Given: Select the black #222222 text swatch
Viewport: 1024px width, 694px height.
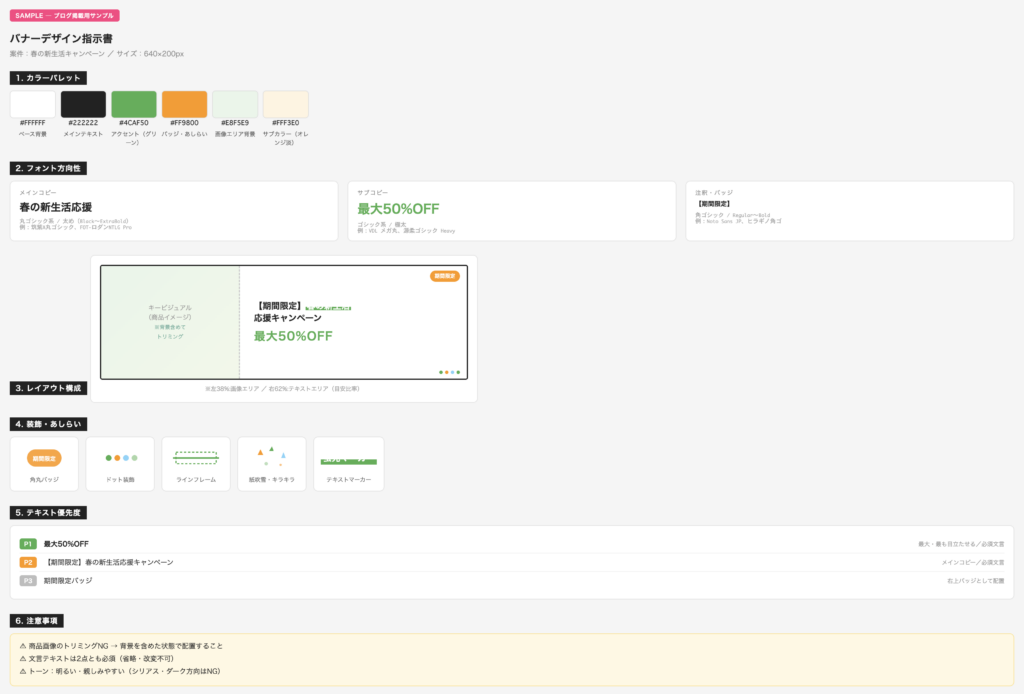Looking at the screenshot, I should [83, 105].
